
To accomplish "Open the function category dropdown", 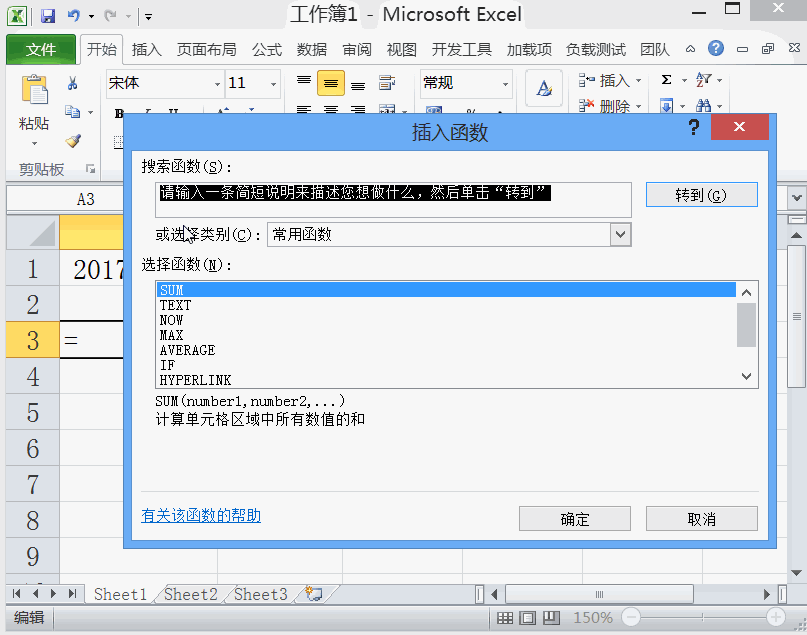I will (x=620, y=234).
